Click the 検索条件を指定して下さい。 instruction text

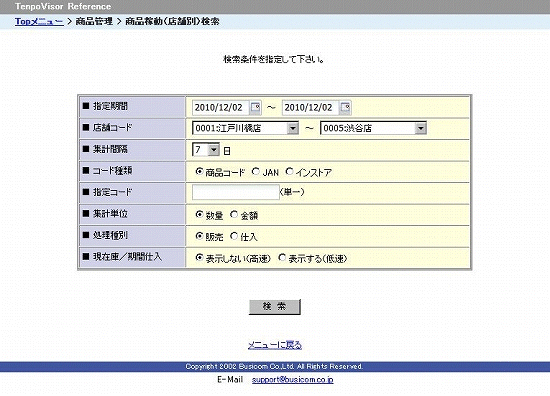(x=274, y=59)
